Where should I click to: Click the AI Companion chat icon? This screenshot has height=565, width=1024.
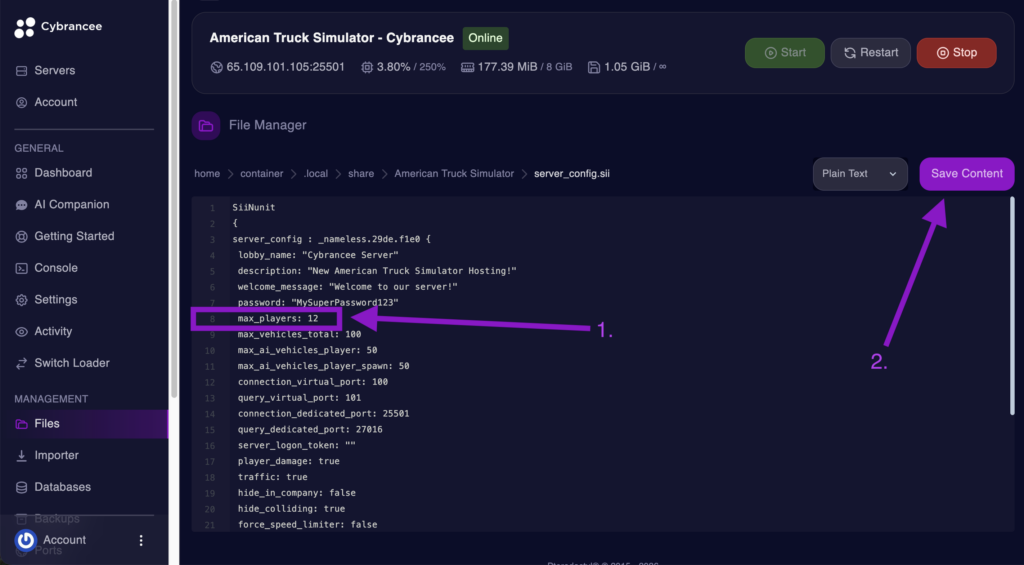22,205
